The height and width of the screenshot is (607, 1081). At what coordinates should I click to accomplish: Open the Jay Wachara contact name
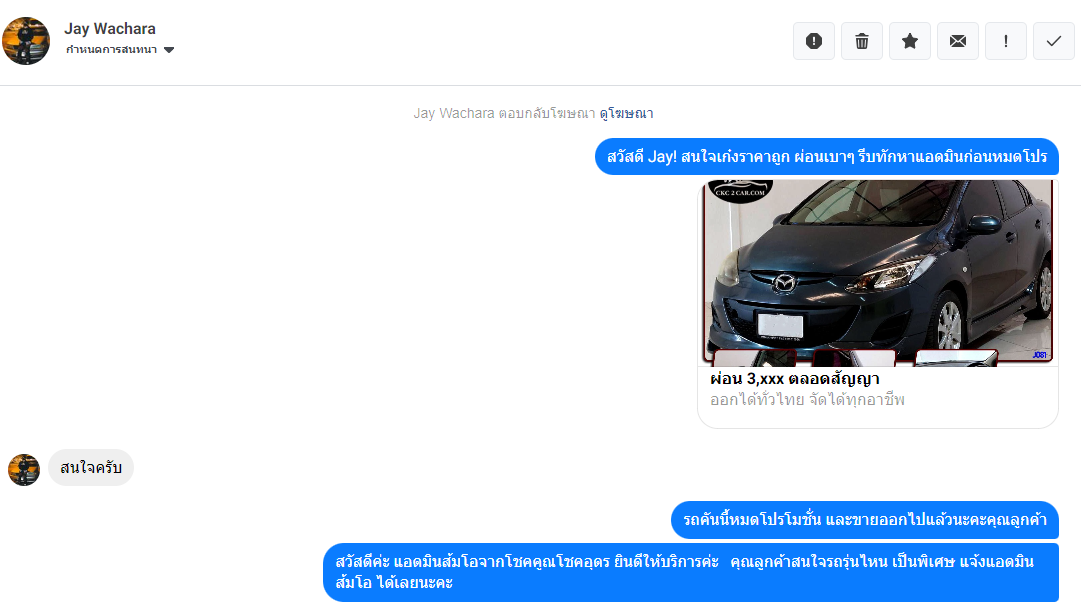[x=110, y=29]
